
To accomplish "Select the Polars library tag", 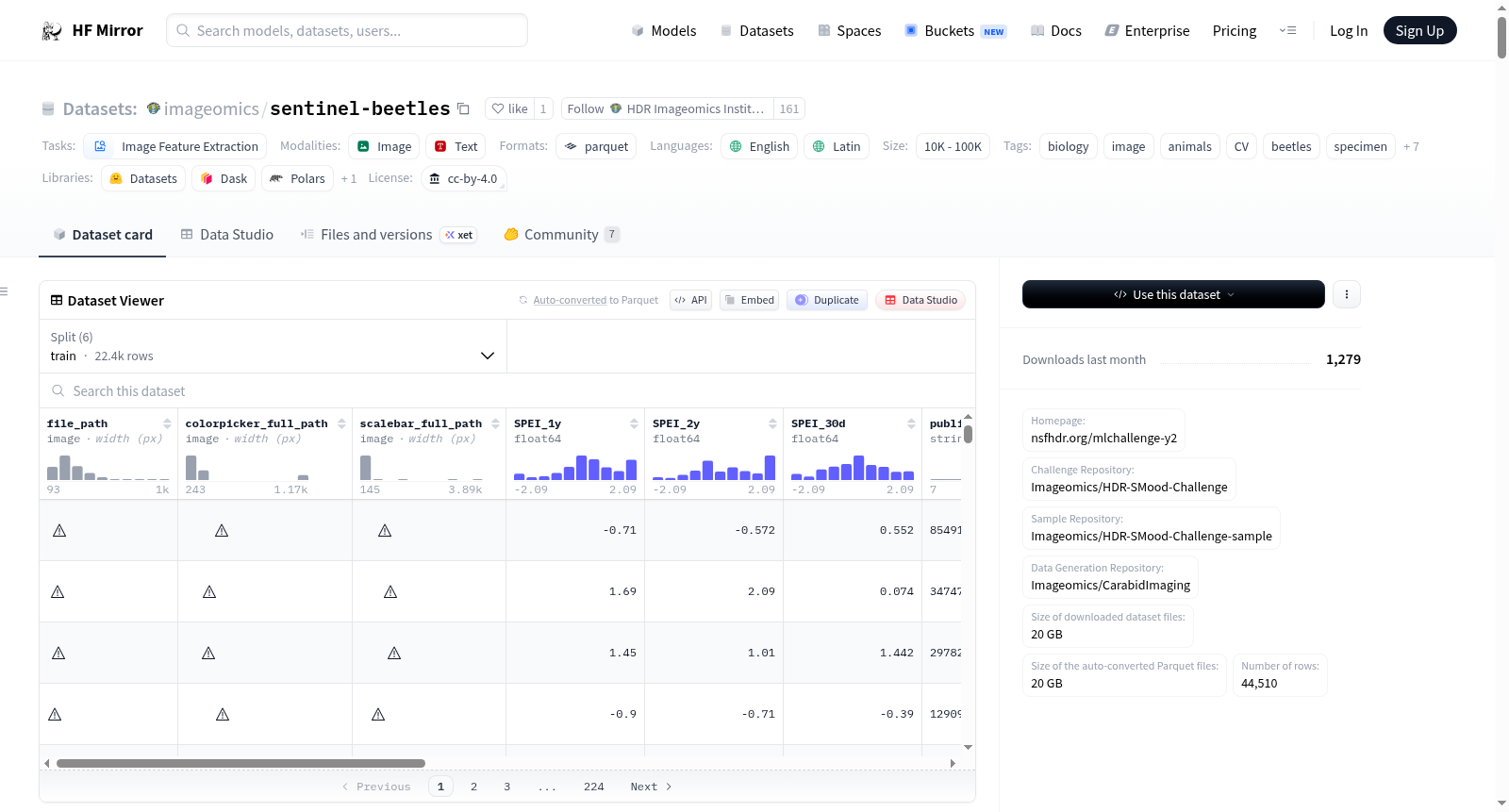I will tap(297, 178).
